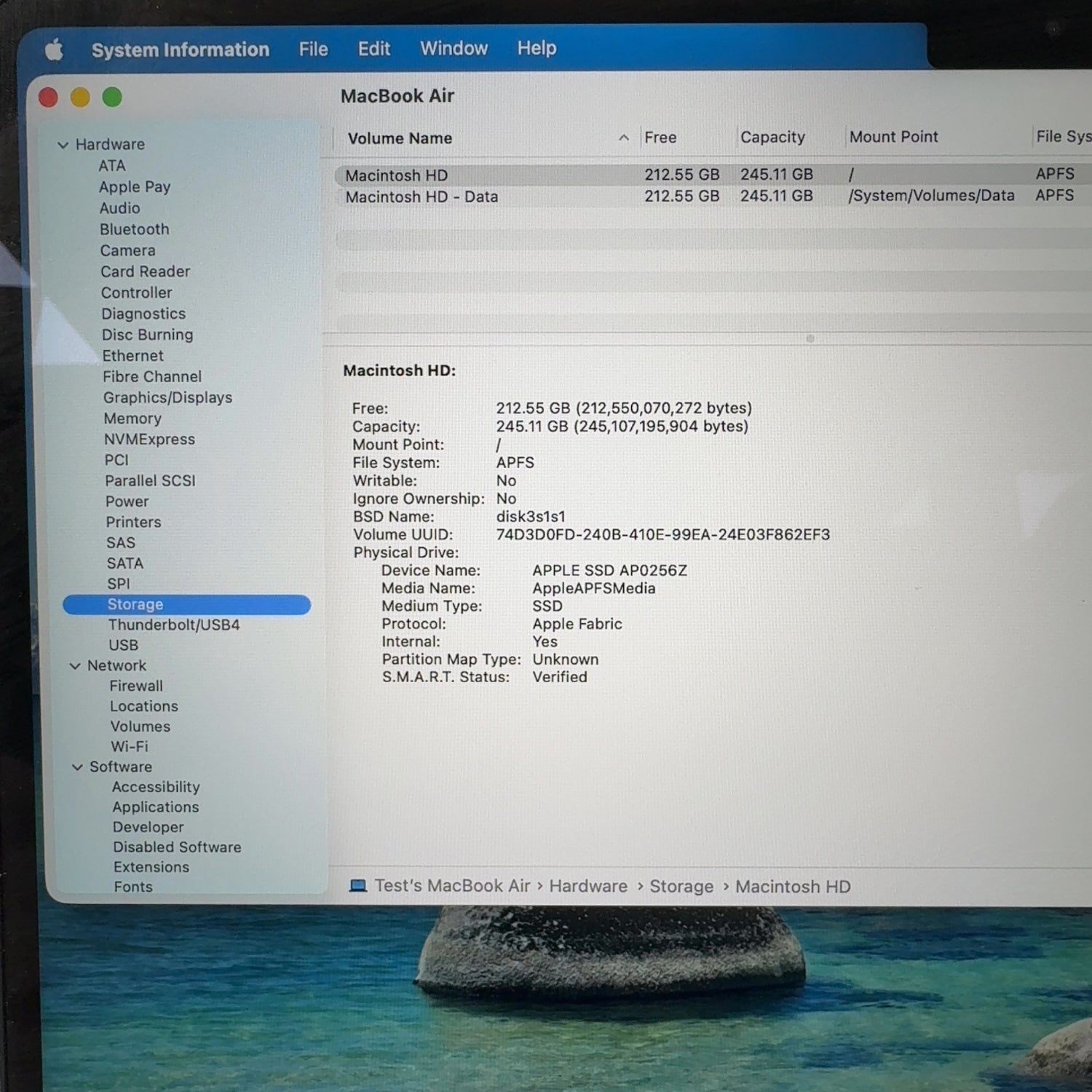Open the File menu
The height and width of the screenshot is (1092, 1092).
coord(313,49)
